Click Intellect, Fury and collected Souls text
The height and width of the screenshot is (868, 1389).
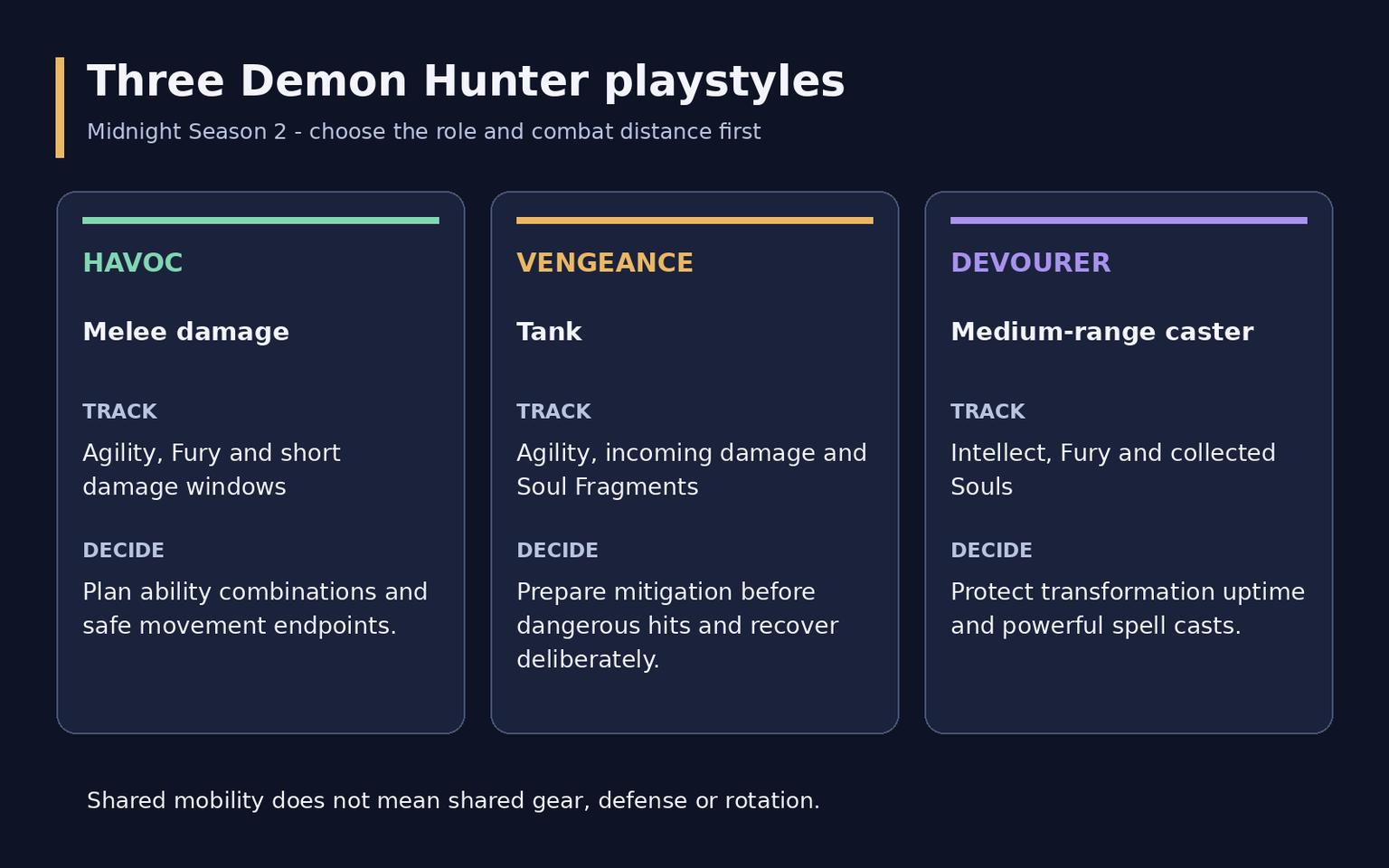1113,469
